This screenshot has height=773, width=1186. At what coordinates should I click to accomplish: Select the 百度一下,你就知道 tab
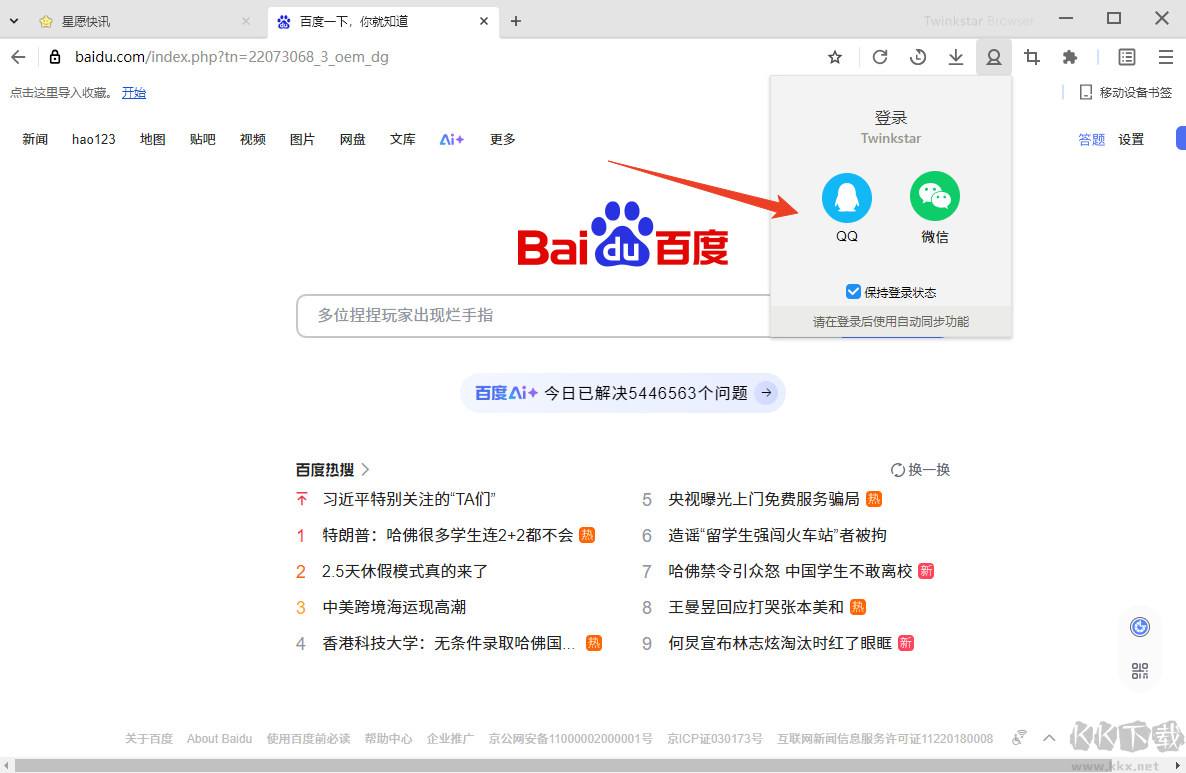coord(383,21)
